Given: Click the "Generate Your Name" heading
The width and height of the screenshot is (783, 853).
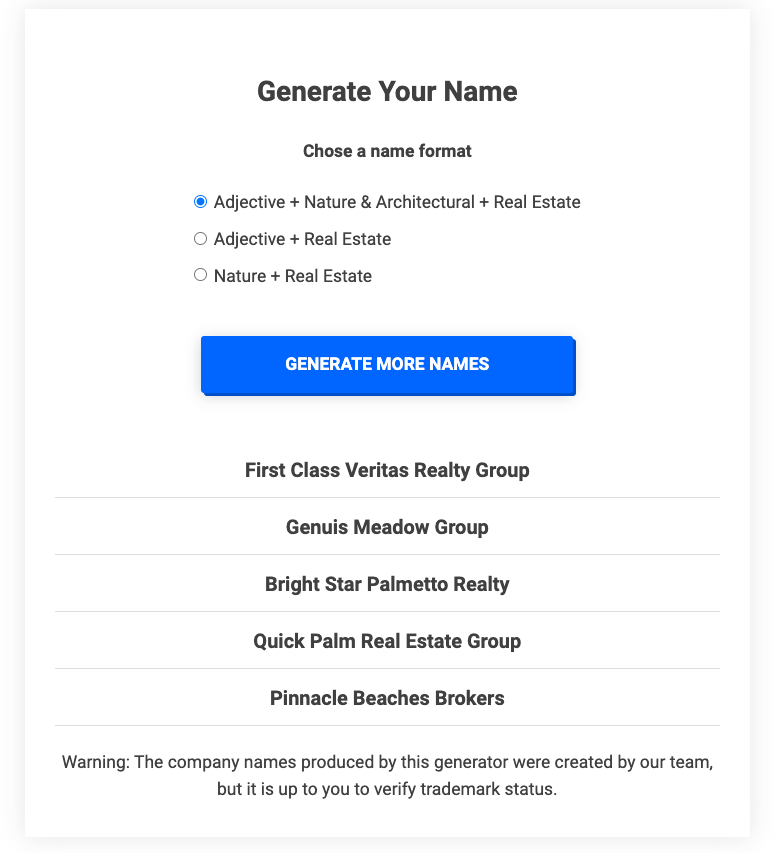Looking at the screenshot, I should tap(387, 91).
